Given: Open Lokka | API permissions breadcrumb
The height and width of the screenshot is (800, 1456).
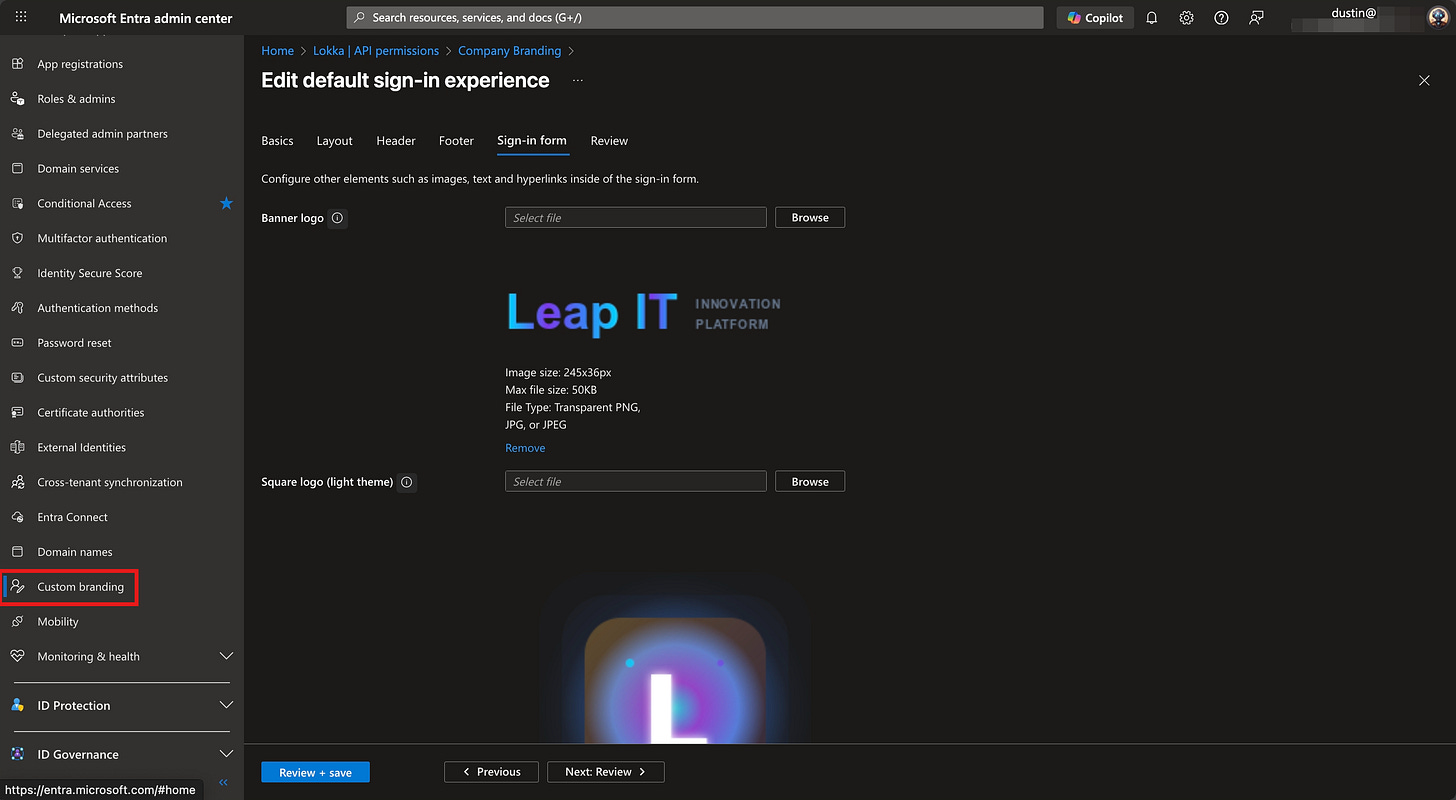Looking at the screenshot, I should tap(376, 51).
